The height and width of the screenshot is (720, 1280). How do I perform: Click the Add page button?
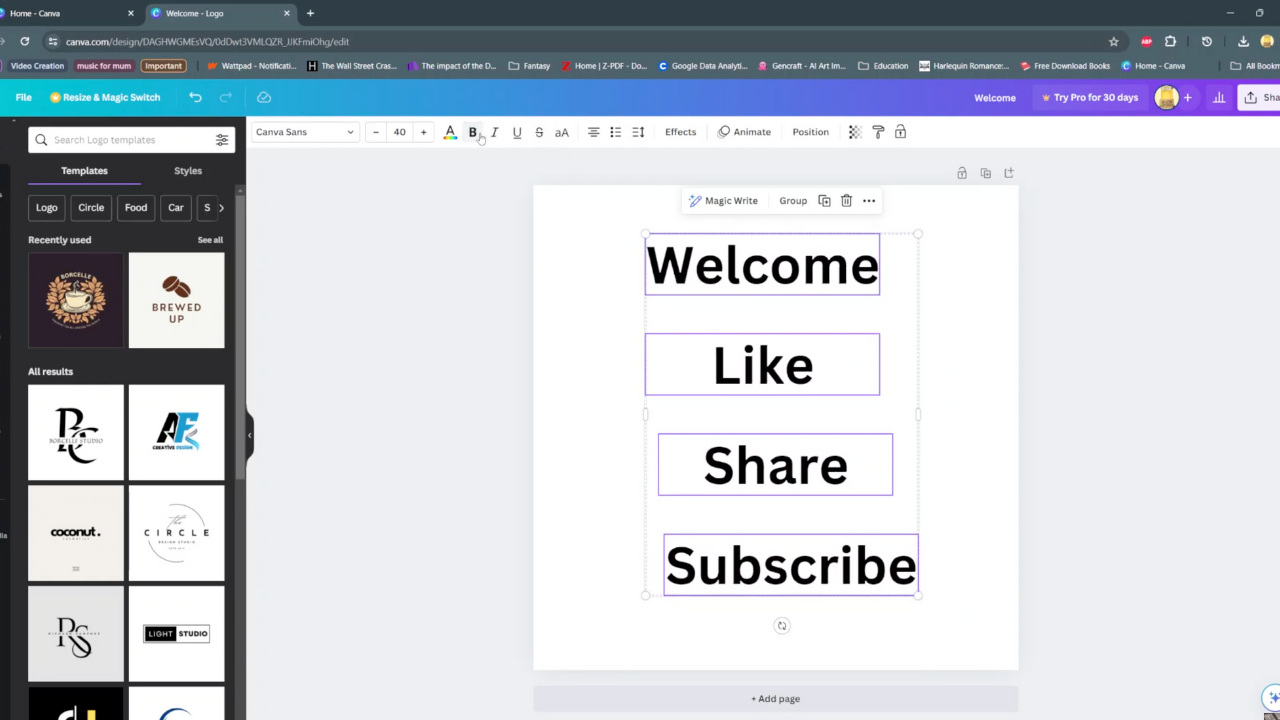[x=776, y=699]
